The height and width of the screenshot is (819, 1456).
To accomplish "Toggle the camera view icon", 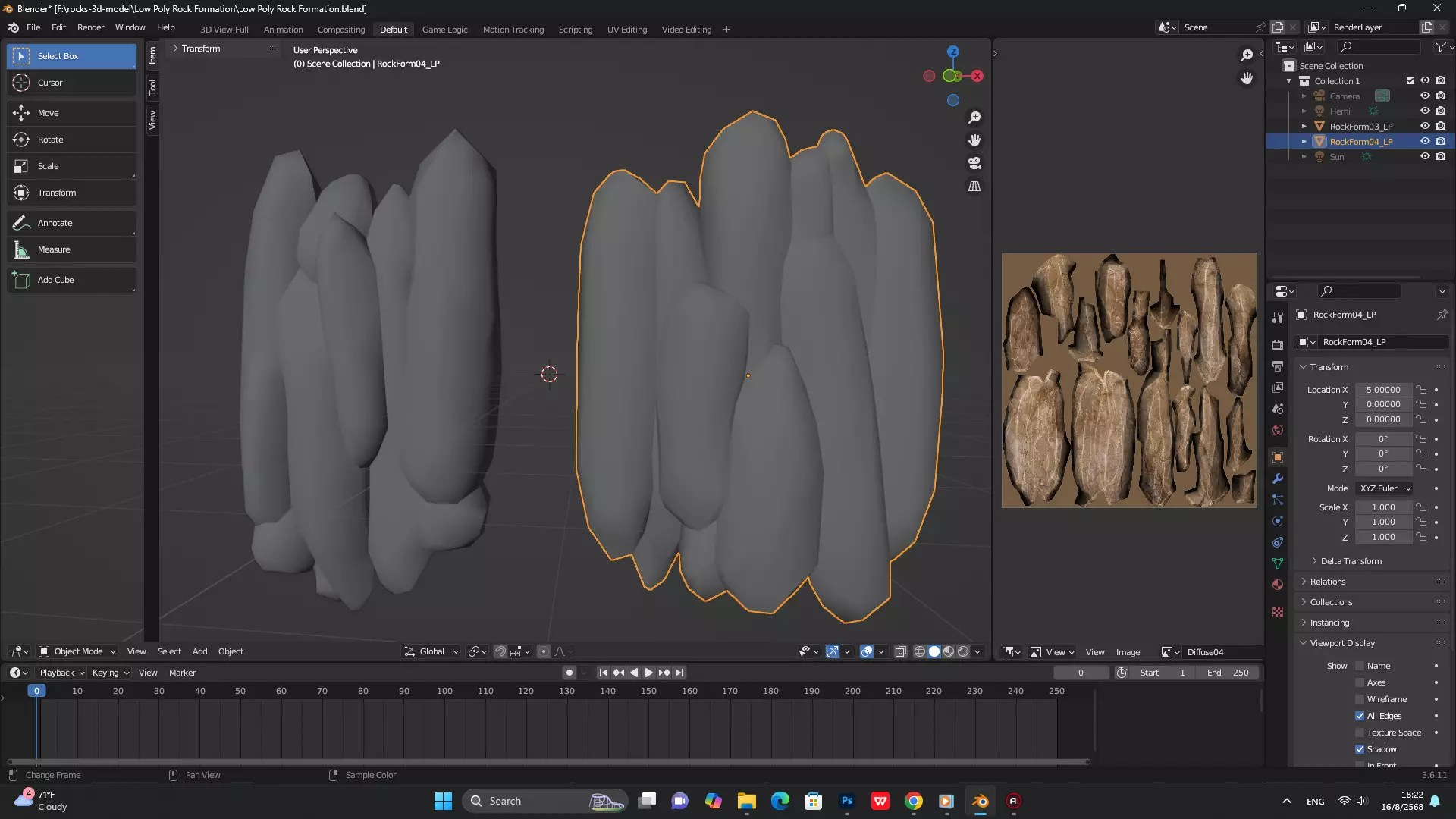I will pos(974,163).
